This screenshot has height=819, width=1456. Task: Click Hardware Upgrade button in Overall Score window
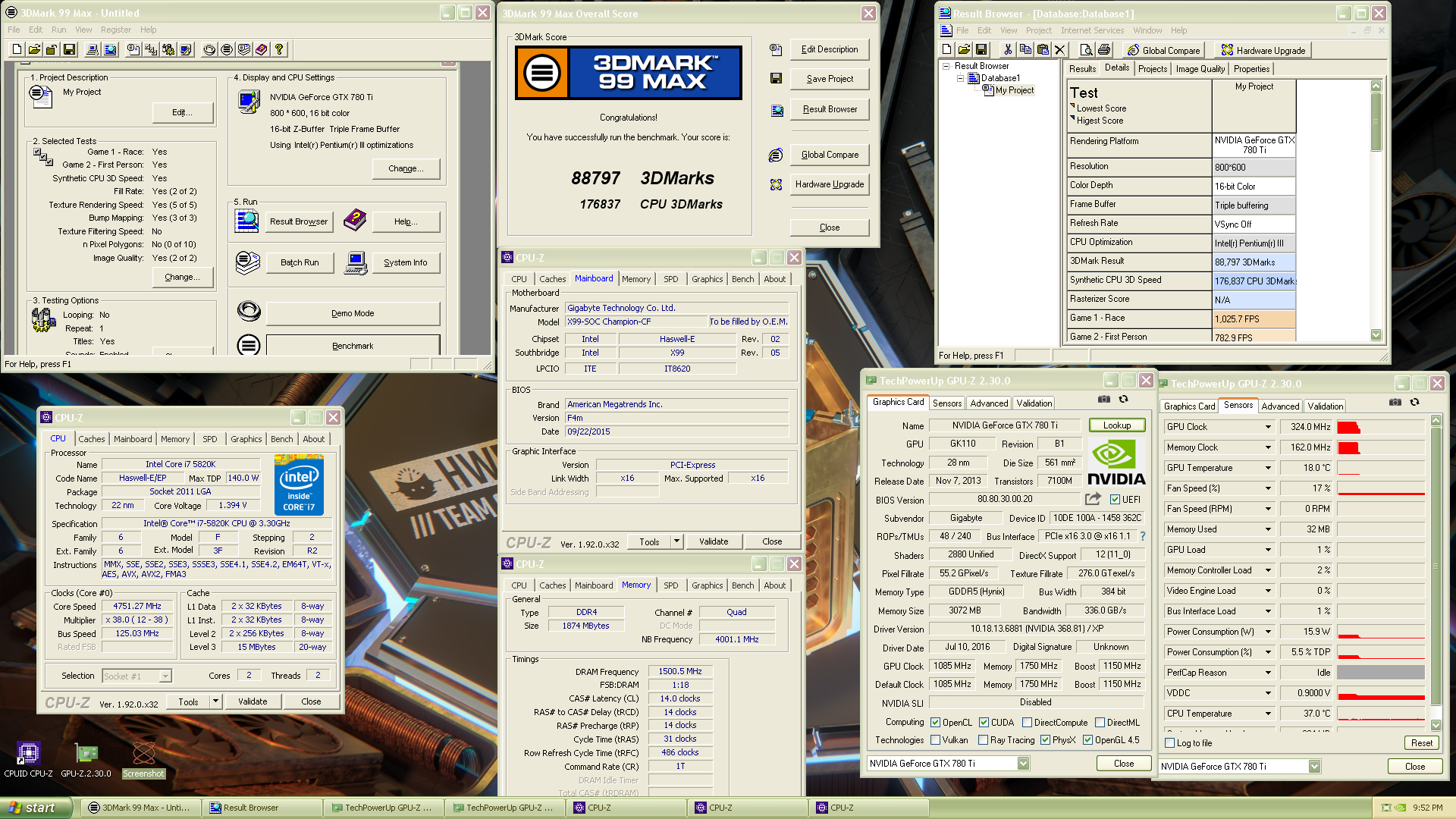[830, 184]
